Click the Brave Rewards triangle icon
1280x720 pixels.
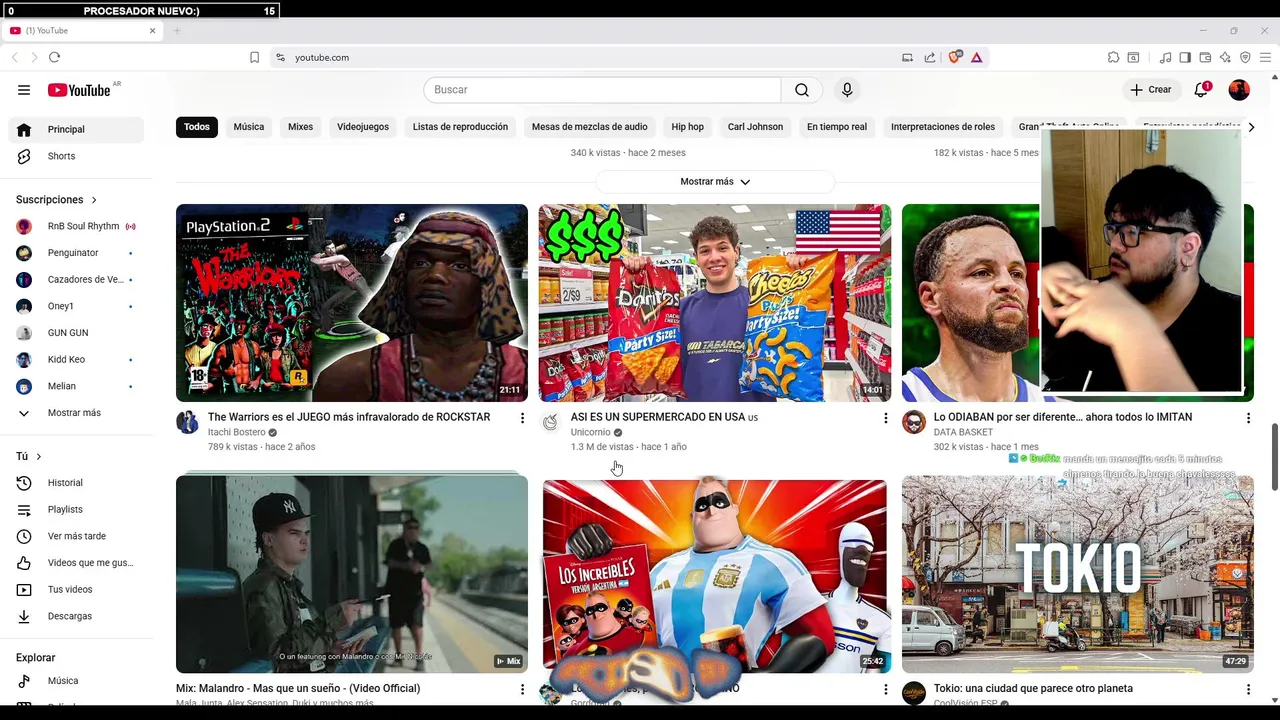coord(976,58)
